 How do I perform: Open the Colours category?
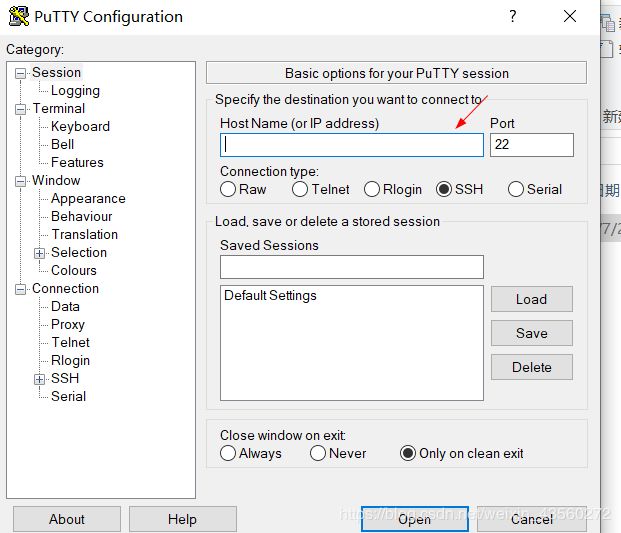(x=74, y=270)
